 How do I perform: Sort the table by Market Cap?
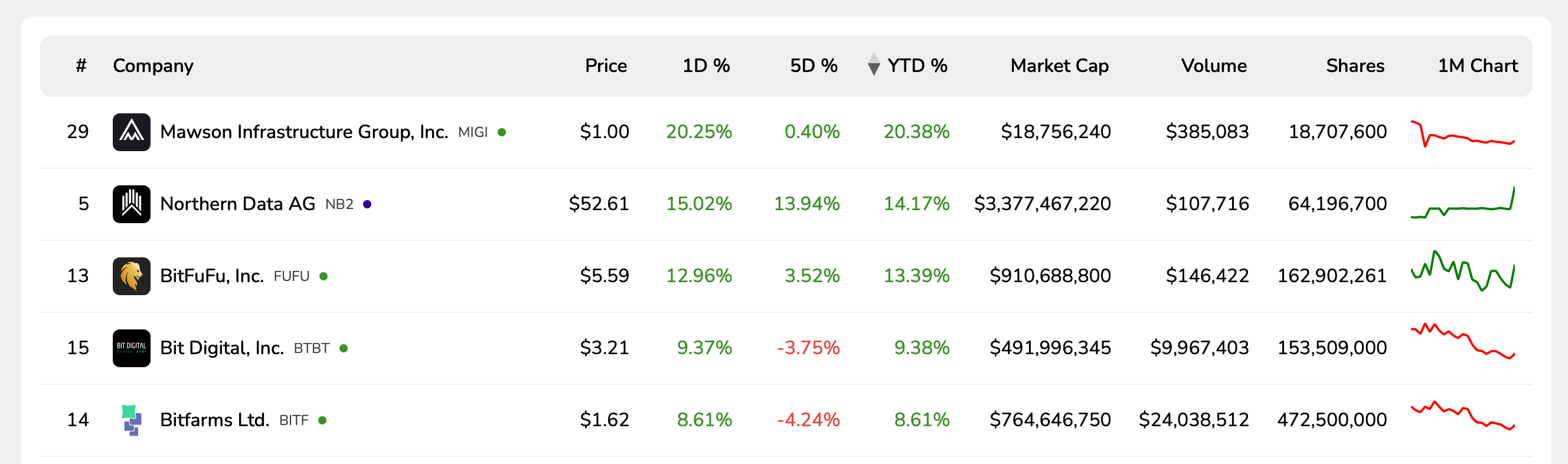1059,65
